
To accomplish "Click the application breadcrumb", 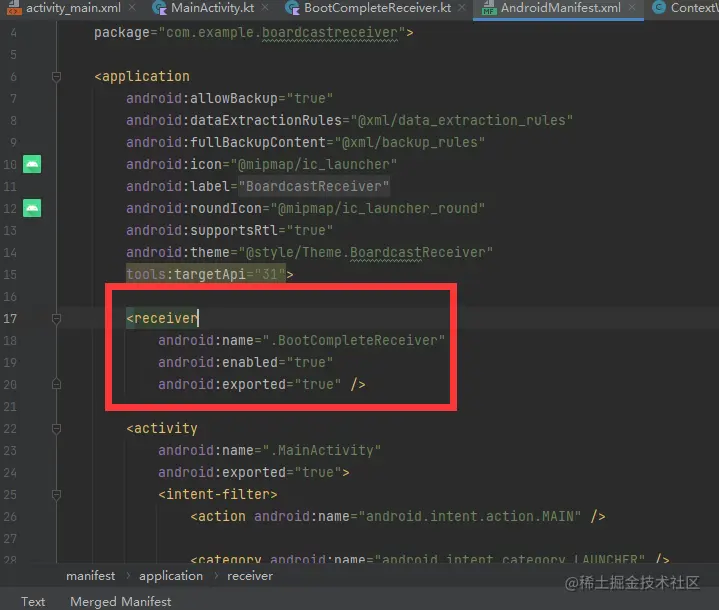I will click(171, 576).
